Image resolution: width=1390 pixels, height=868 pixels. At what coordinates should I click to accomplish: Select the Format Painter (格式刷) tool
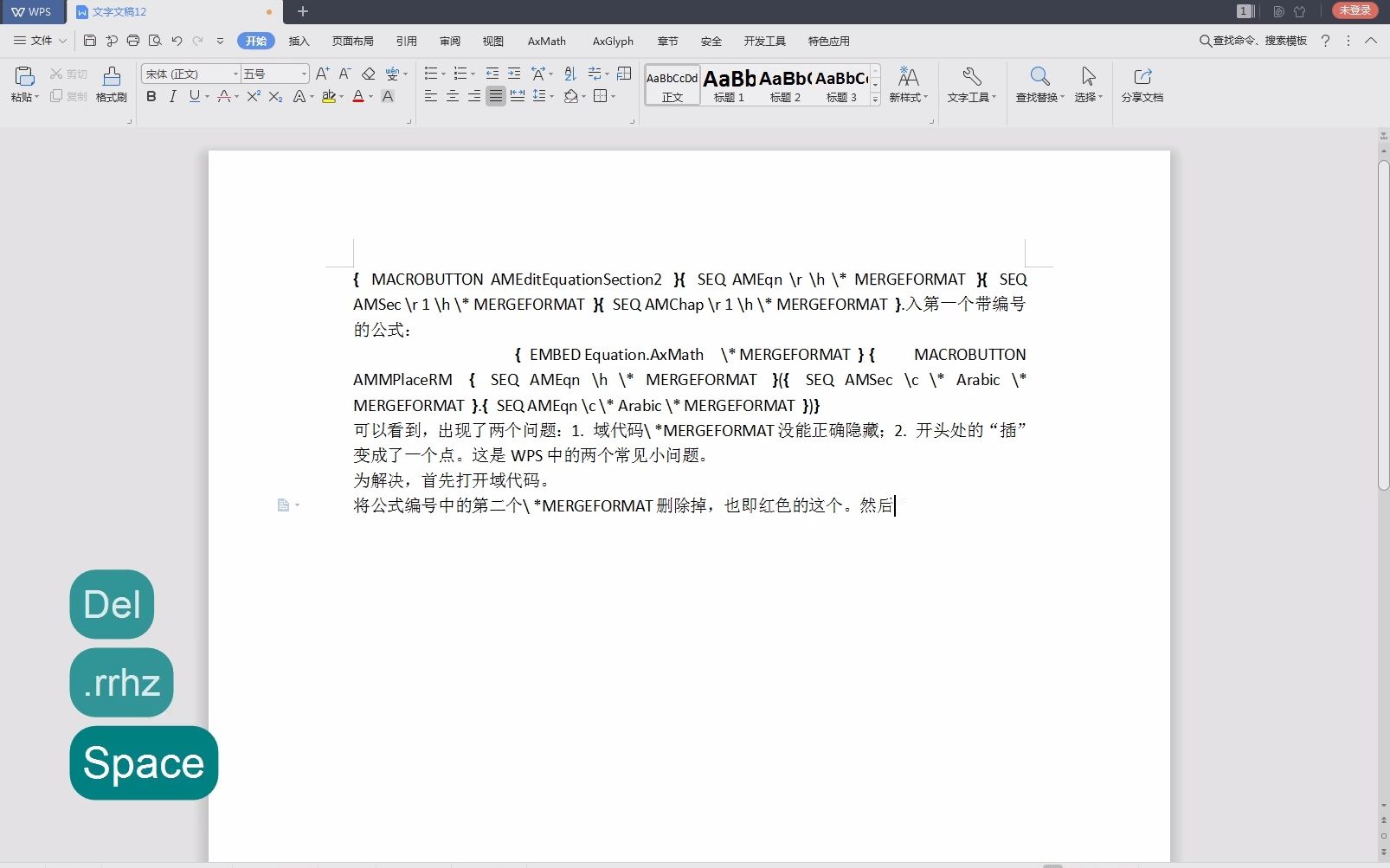pyautogui.click(x=111, y=84)
